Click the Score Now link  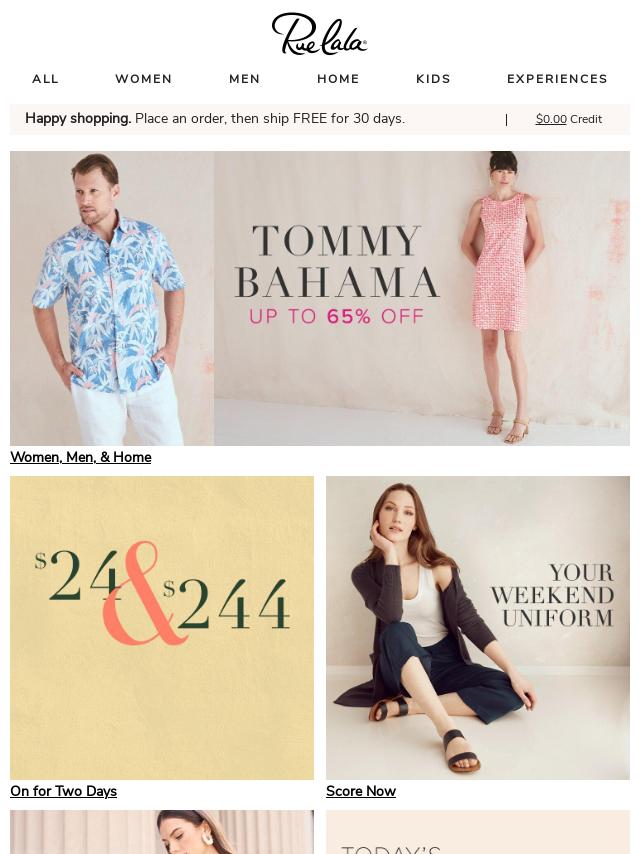click(361, 791)
